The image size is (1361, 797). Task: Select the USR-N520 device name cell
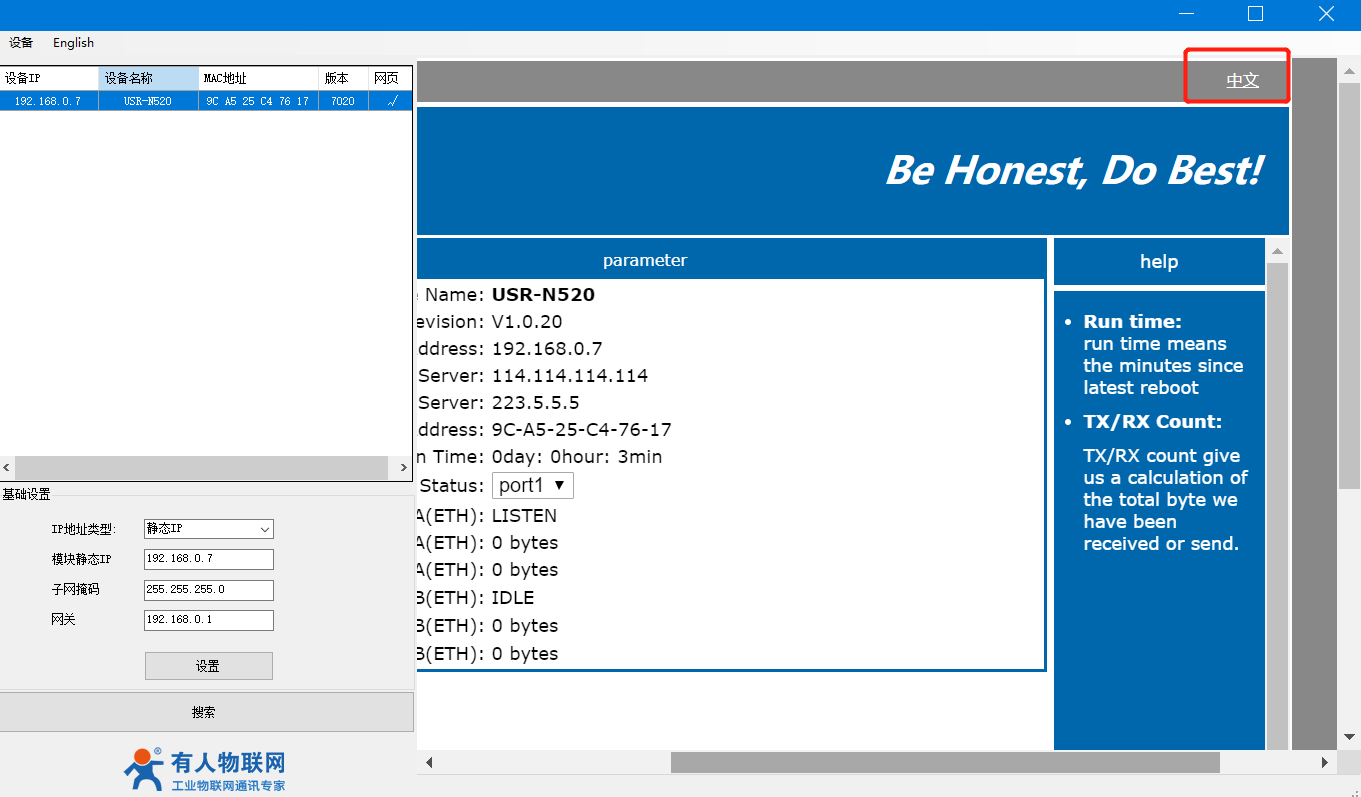(x=148, y=101)
